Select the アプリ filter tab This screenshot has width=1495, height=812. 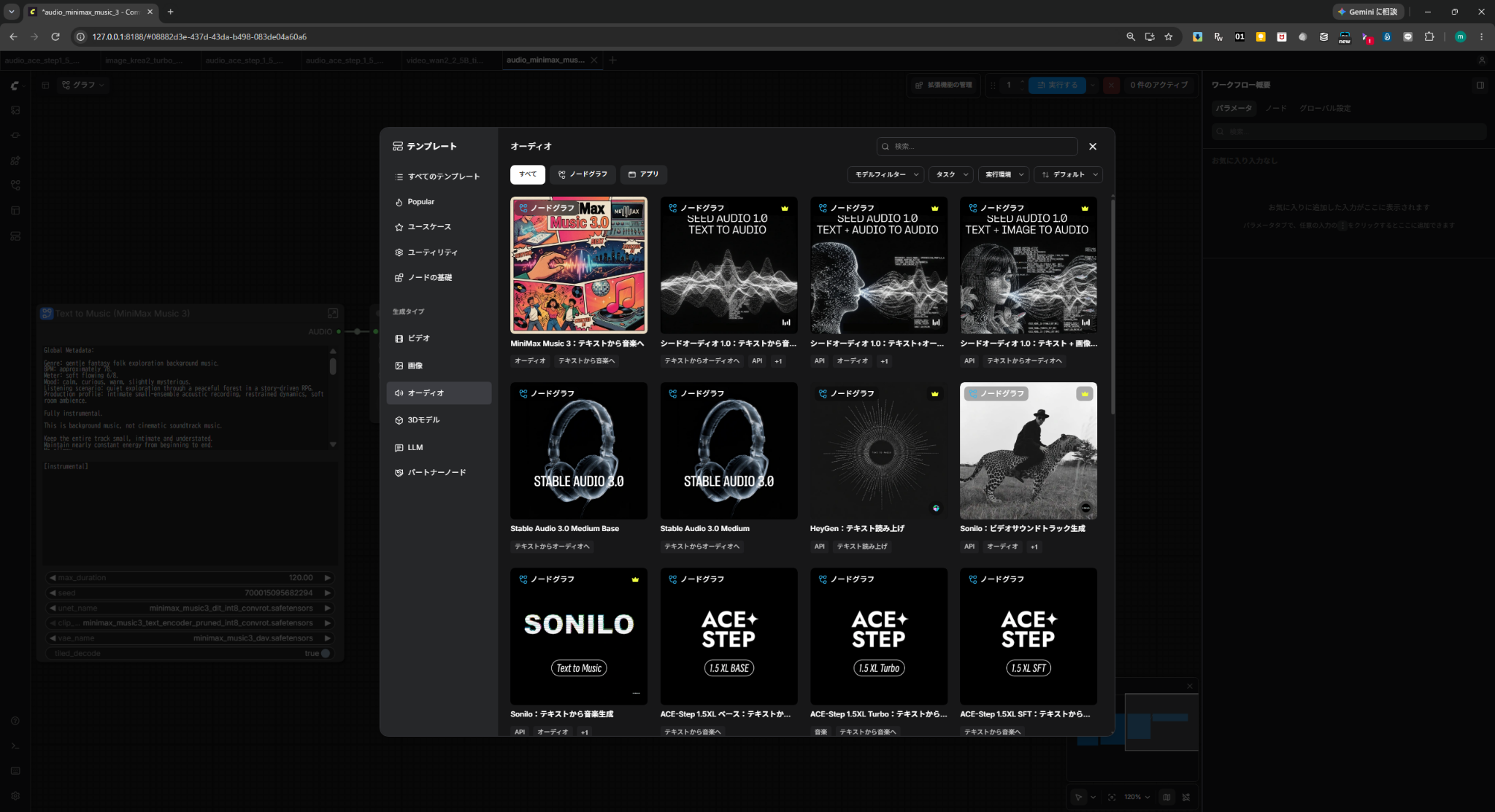[644, 174]
